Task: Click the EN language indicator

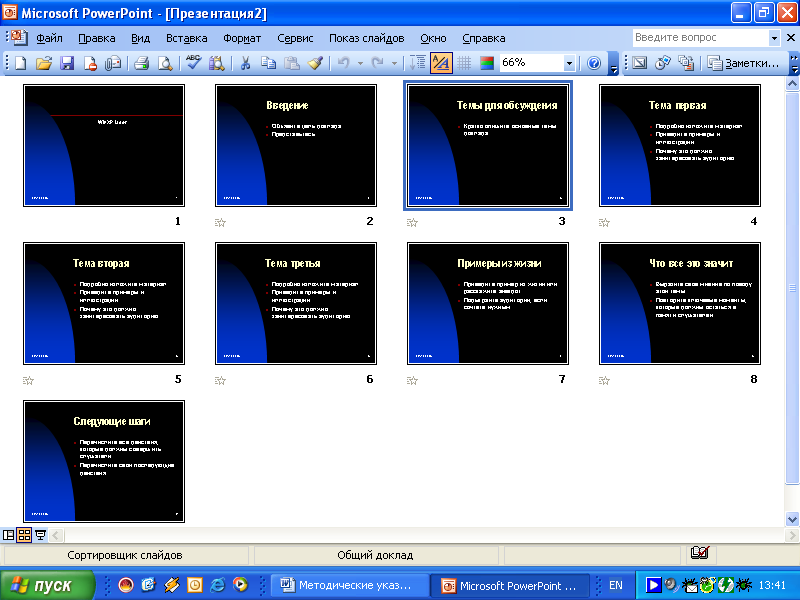Action: [x=616, y=585]
